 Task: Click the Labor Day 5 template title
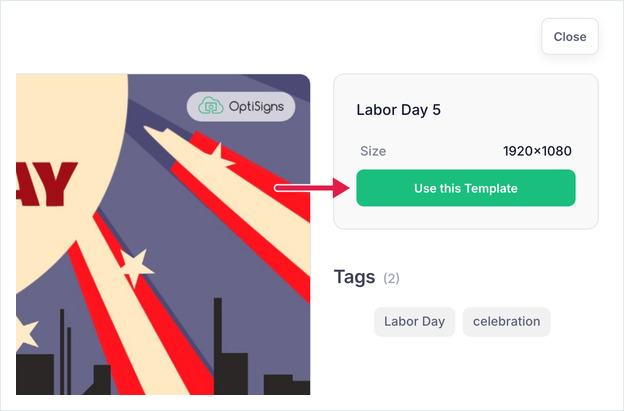(398, 110)
